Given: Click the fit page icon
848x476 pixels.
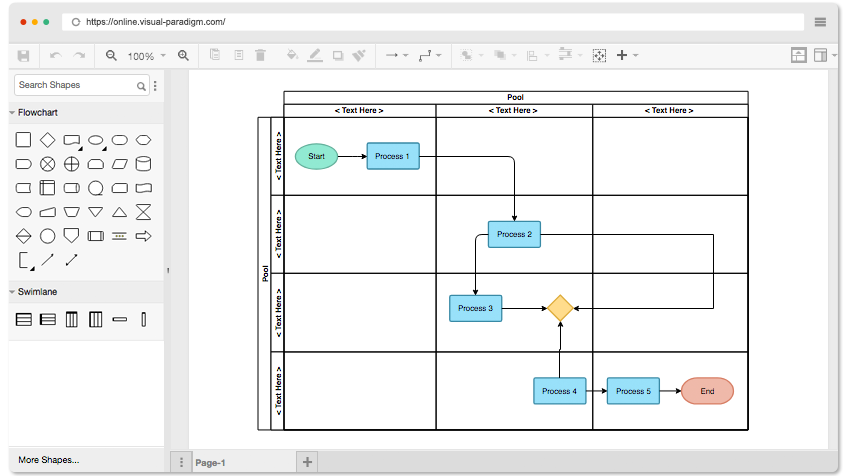Looking at the screenshot, I should (599, 55).
